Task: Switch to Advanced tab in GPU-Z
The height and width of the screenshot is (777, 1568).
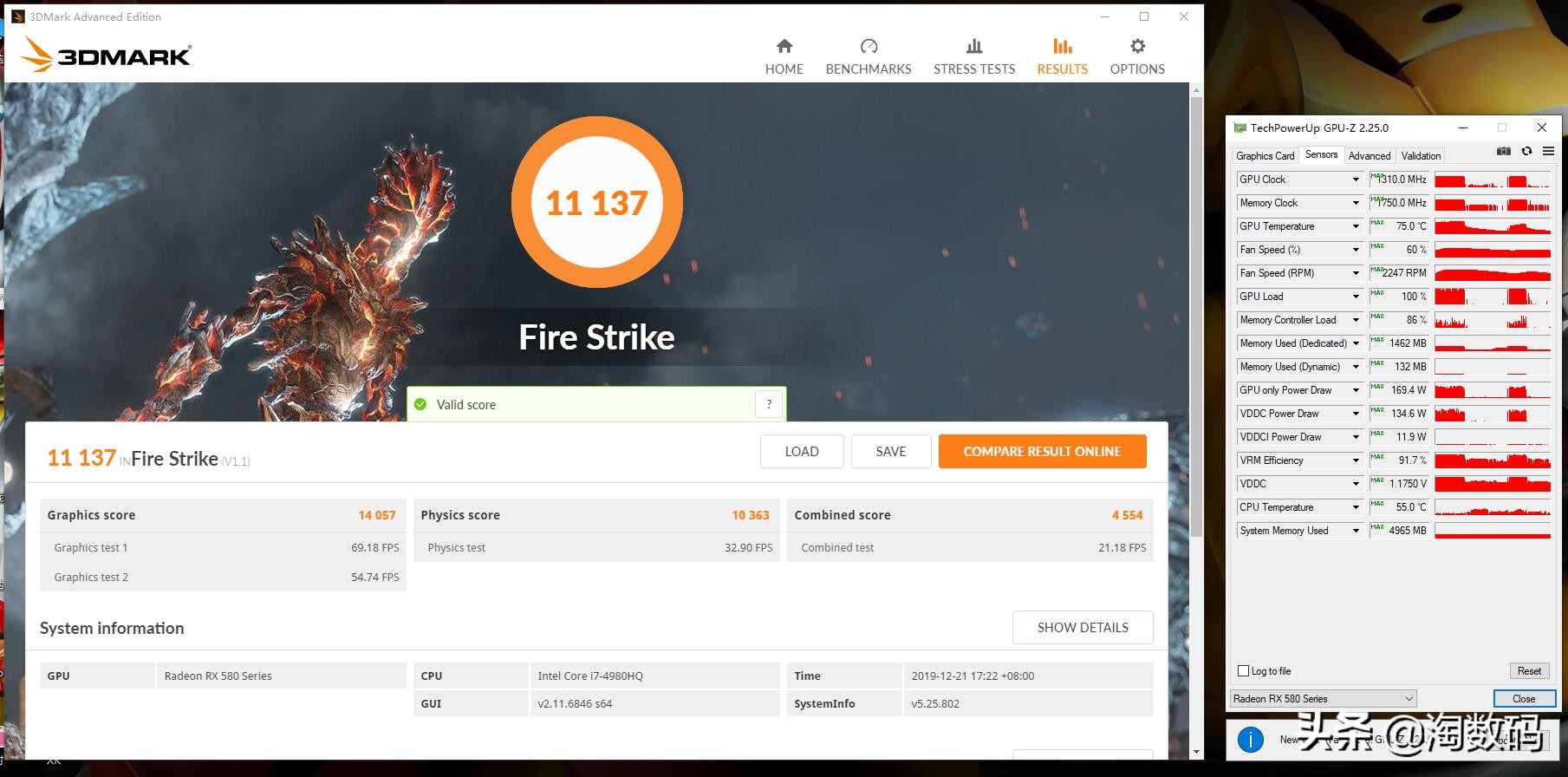Action: (1370, 156)
